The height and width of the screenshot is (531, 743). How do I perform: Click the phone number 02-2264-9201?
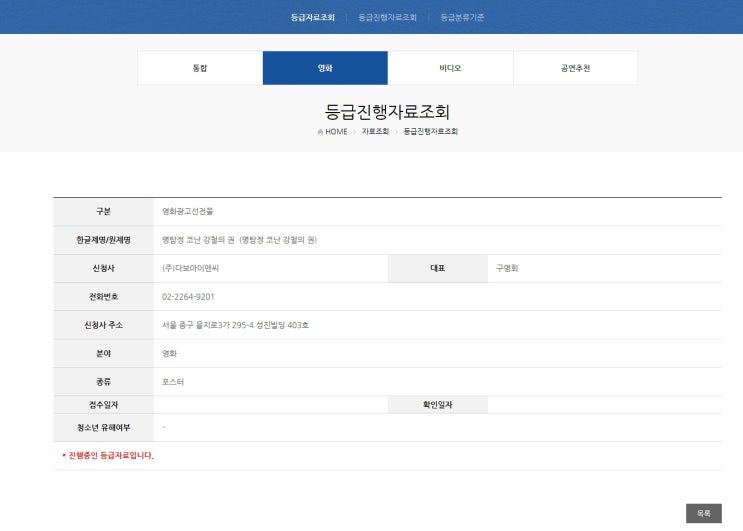(188, 297)
